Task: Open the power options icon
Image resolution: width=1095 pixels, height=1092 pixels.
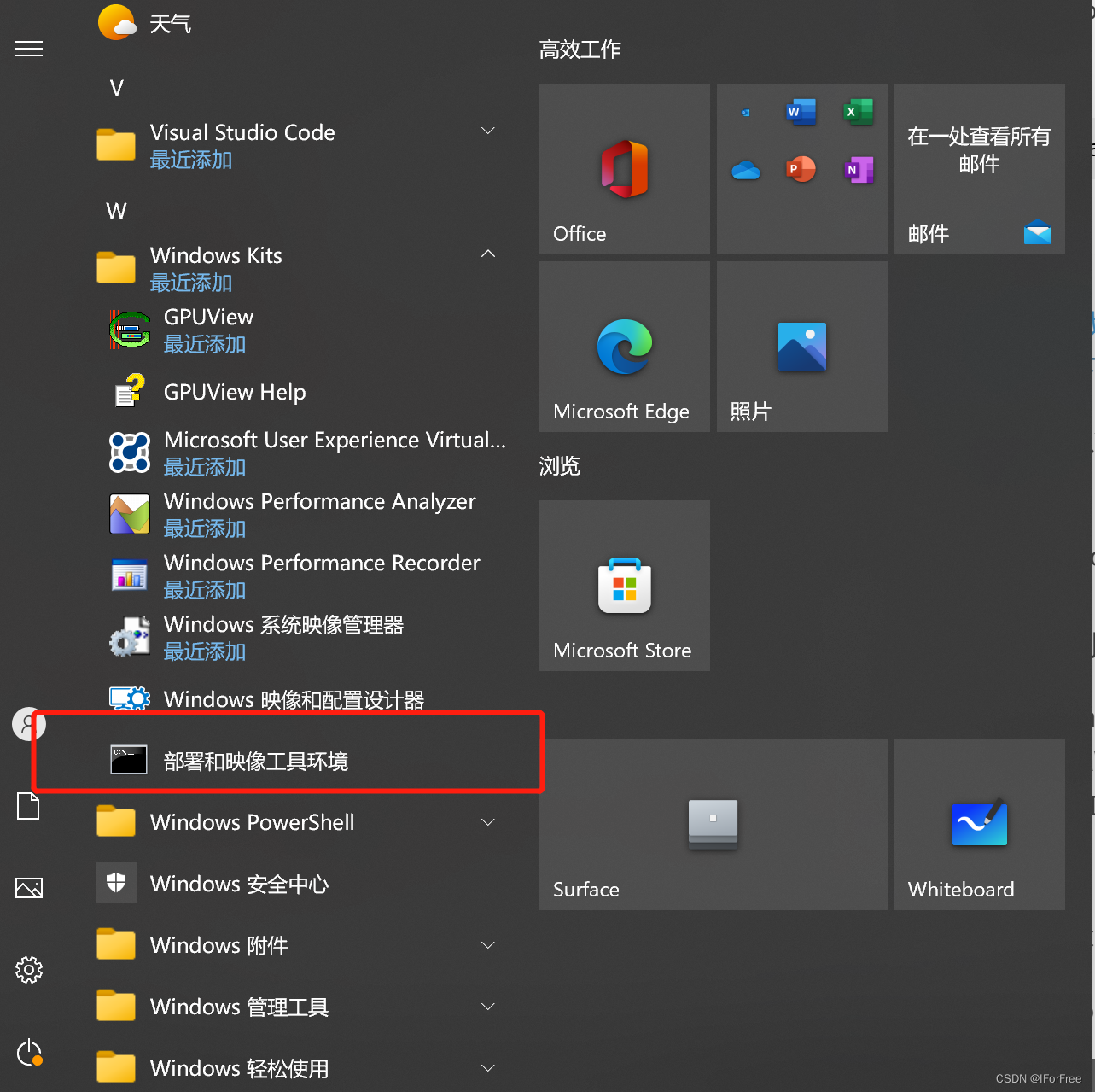Action: pos(28,1053)
